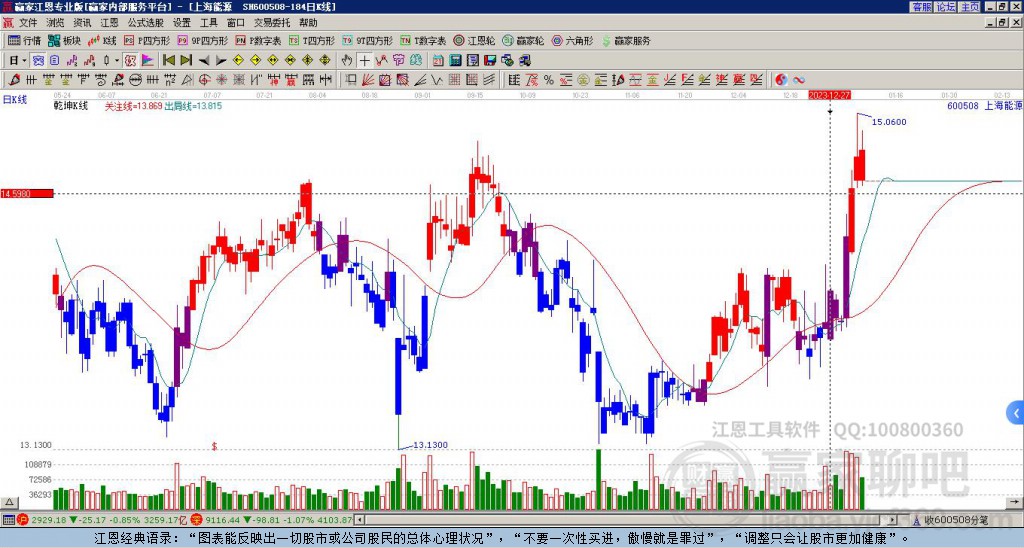Screen dimensions: 1024x548
Task: Open the 交易委托 menu
Action: 272,23
